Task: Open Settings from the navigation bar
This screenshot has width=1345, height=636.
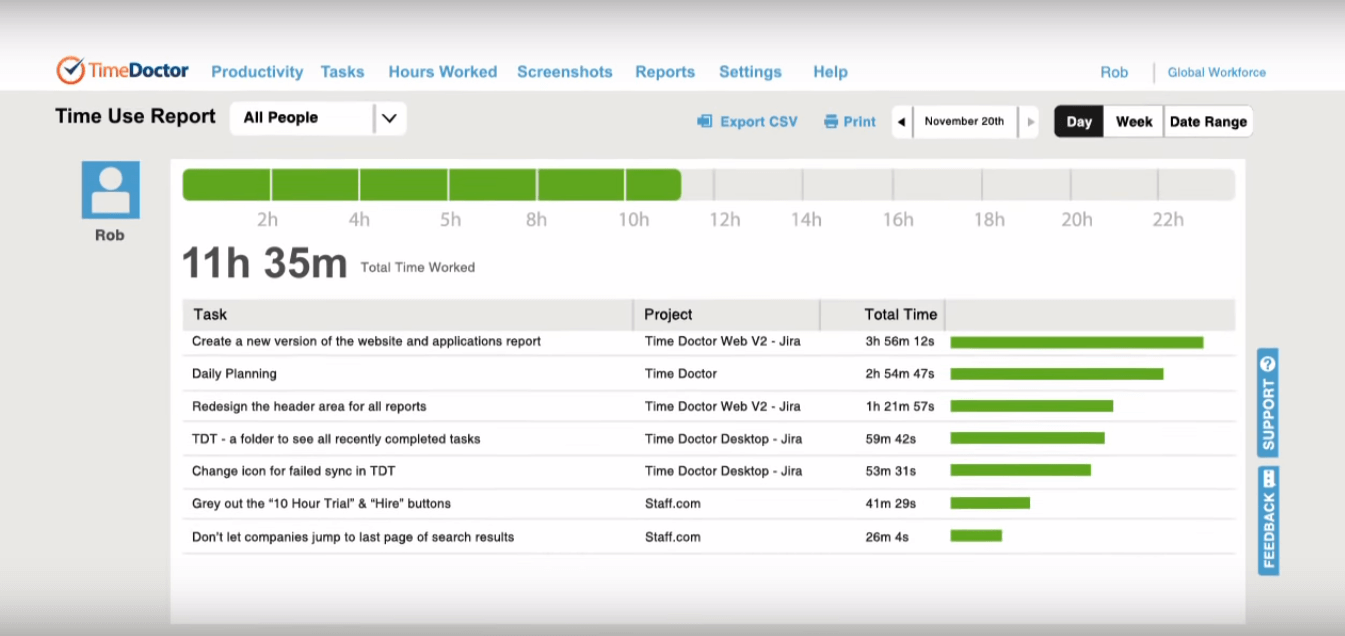Action: [x=750, y=71]
